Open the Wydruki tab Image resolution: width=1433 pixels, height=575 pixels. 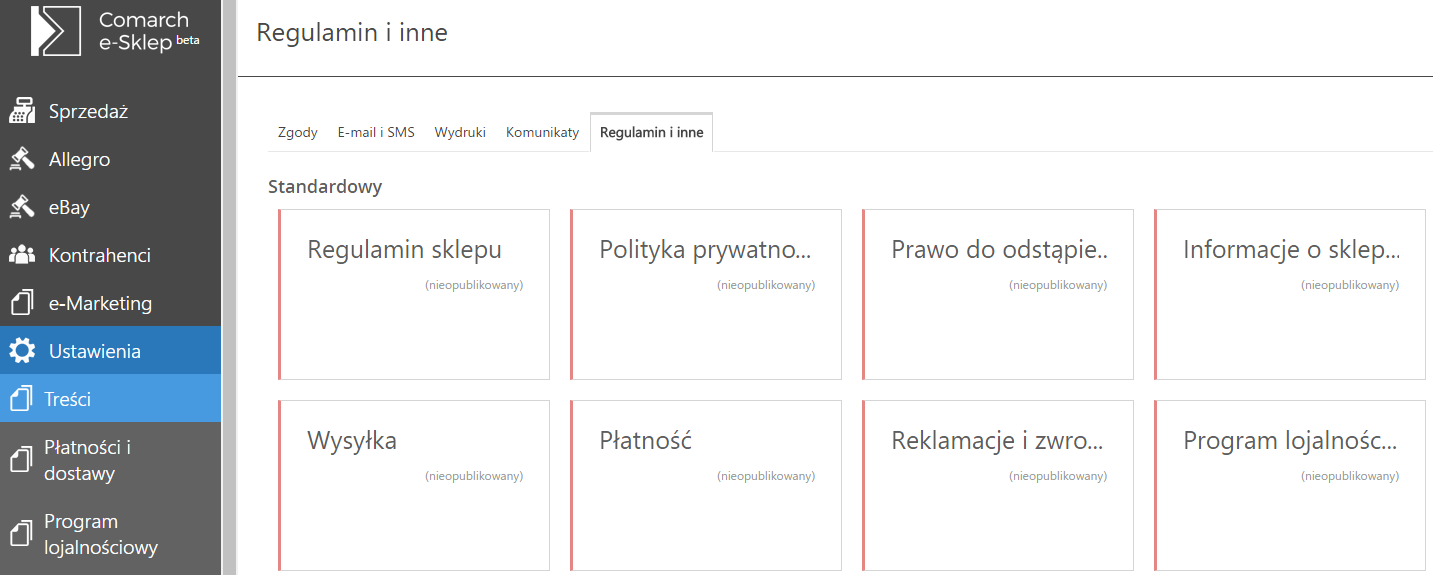point(460,132)
